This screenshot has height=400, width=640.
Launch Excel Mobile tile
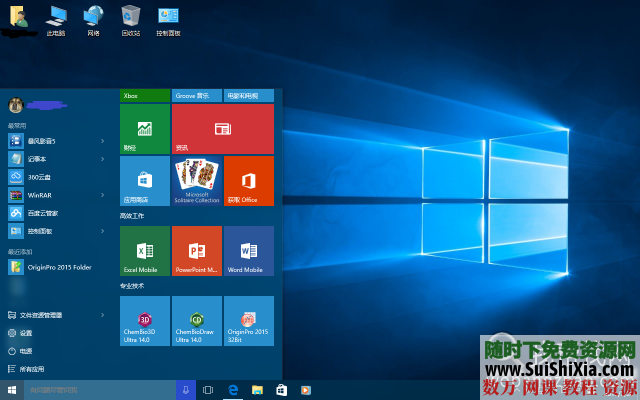pos(145,251)
